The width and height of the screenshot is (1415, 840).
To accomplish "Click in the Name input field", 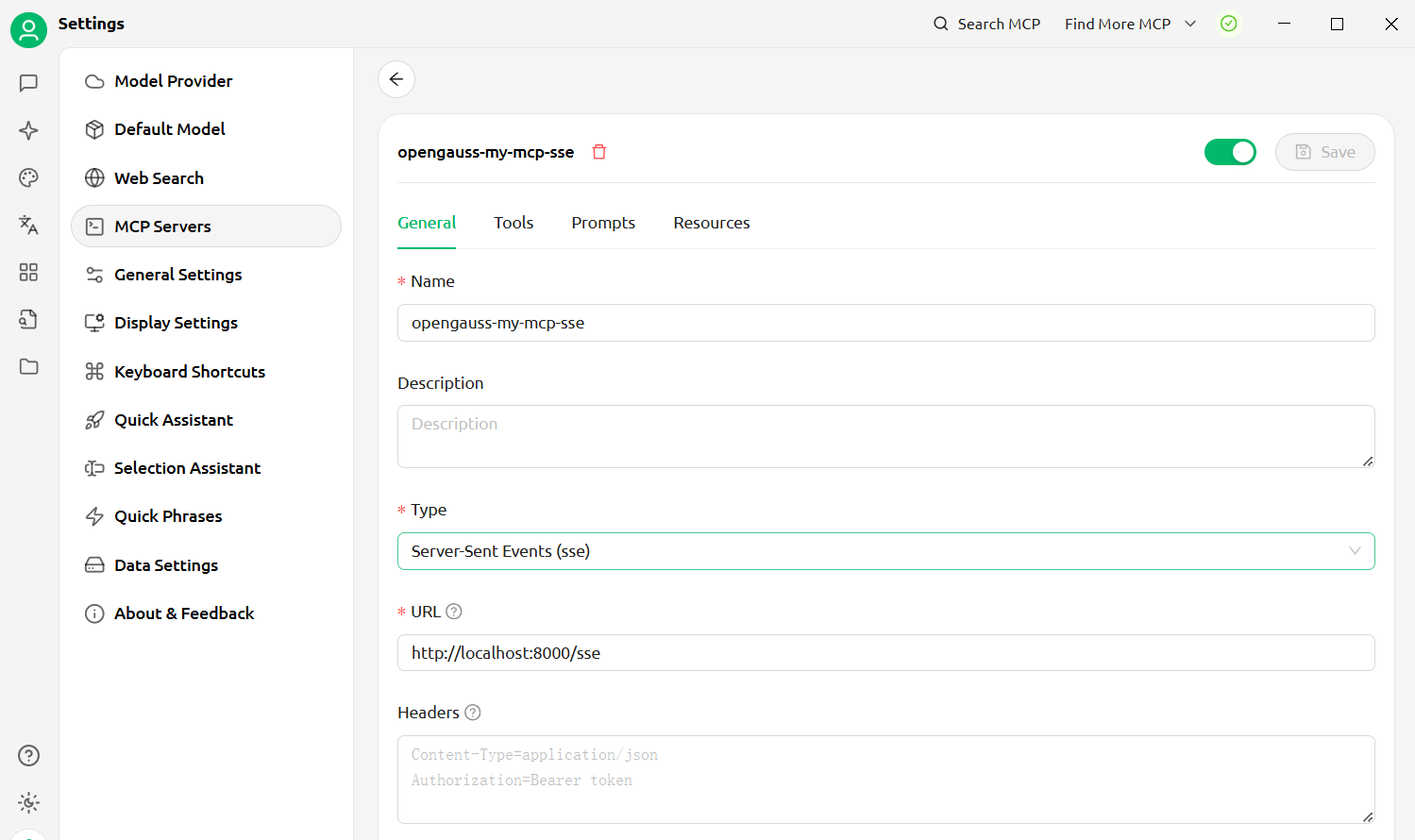I will (885, 323).
